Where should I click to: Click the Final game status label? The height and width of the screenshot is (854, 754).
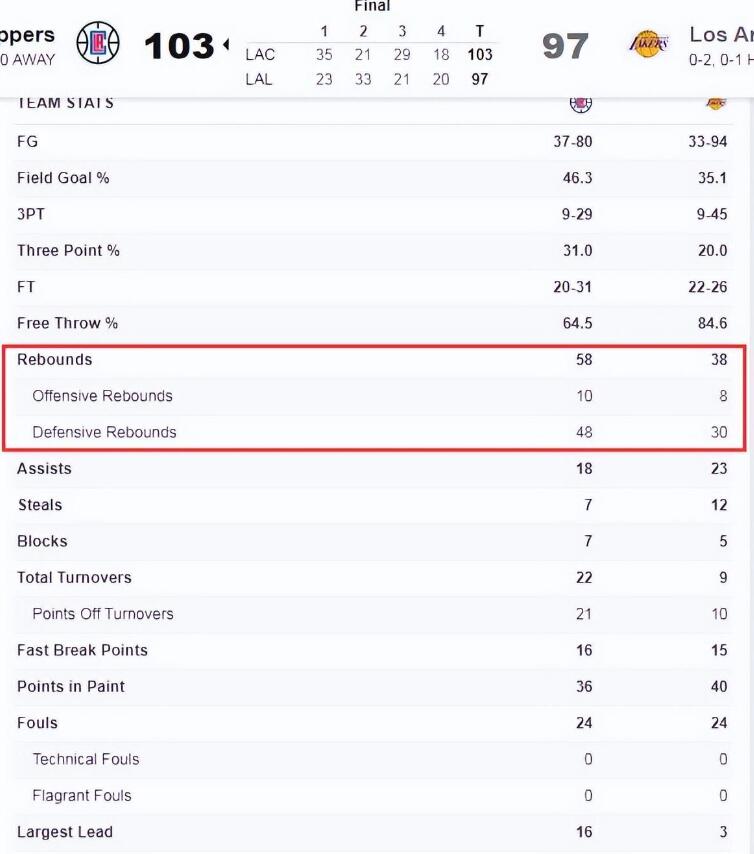(372, 6)
